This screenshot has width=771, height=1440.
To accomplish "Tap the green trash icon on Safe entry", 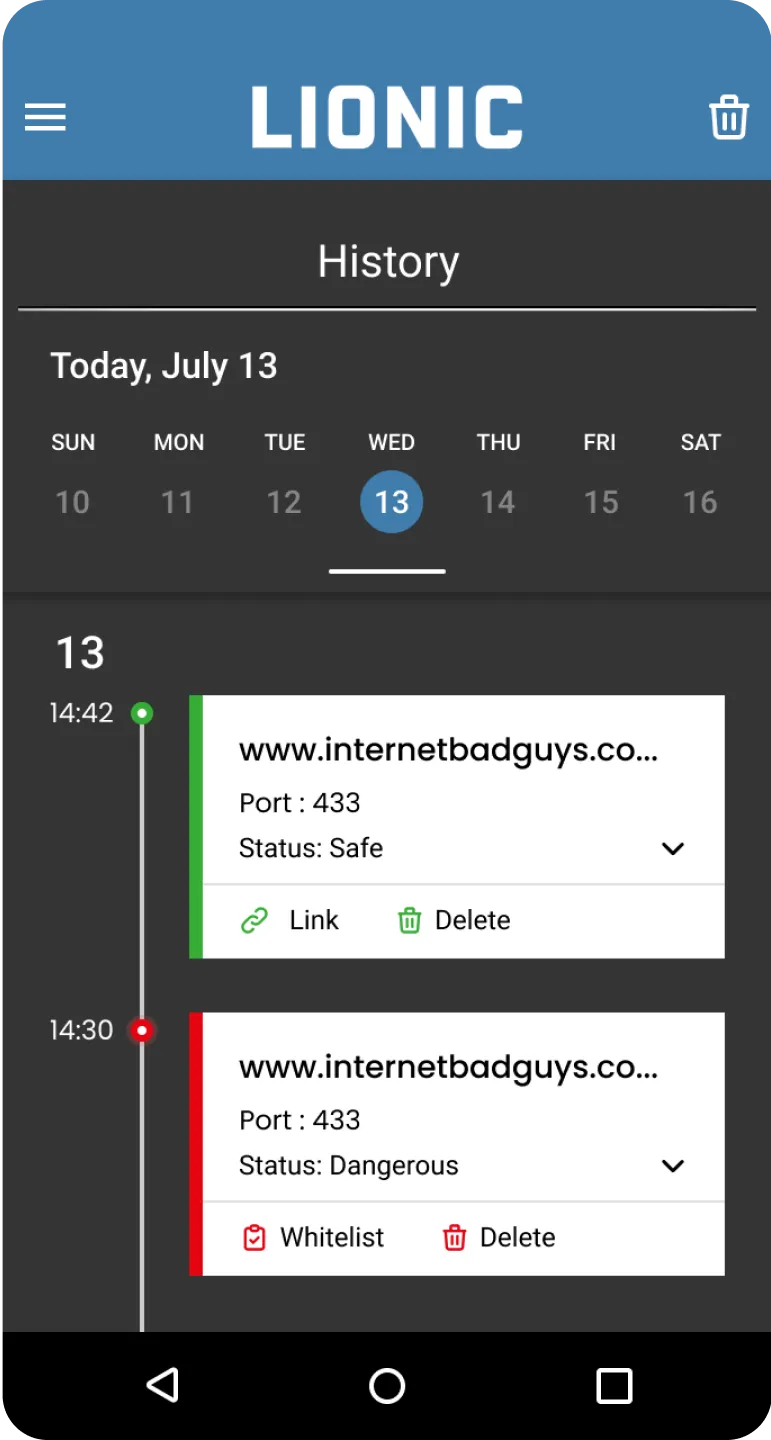I will tap(409, 920).
